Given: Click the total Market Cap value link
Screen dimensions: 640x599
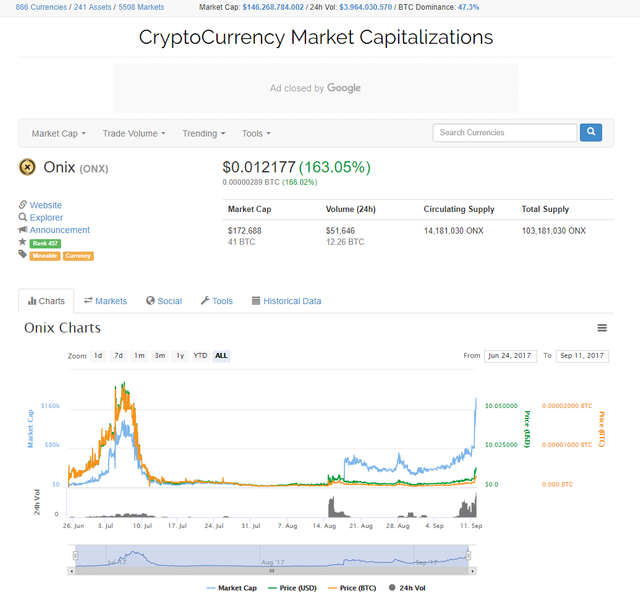Looking at the screenshot, I should (273, 7).
